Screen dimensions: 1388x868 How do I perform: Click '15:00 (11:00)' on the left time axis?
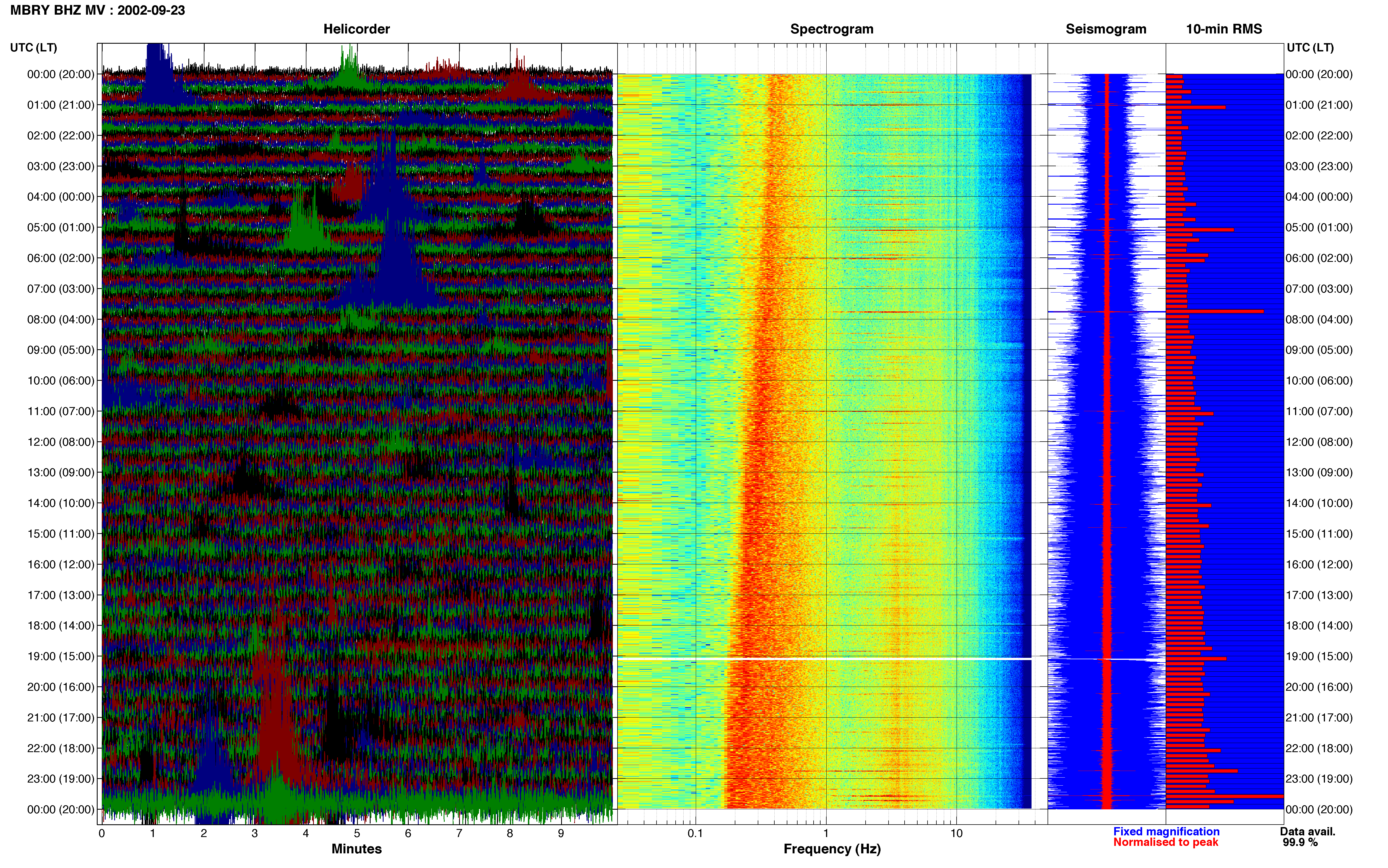click(60, 534)
